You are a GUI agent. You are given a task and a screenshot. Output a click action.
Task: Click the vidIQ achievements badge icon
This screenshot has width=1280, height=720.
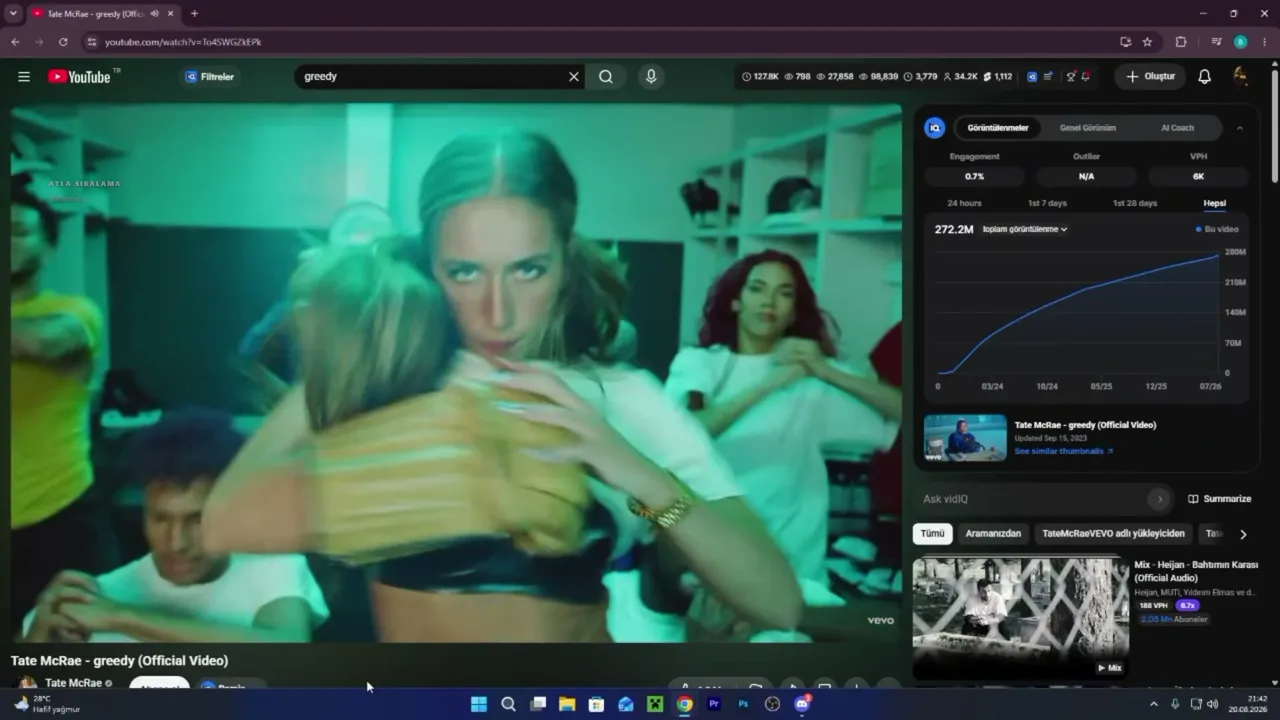1071,76
